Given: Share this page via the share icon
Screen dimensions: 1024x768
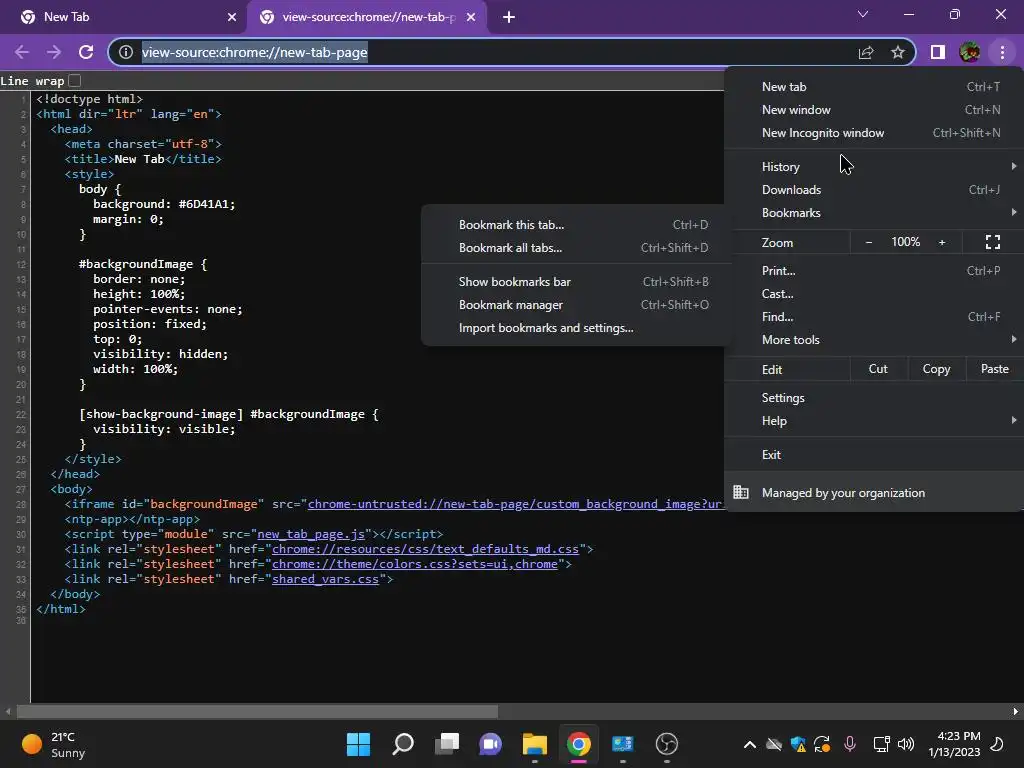Looking at the screenshot, I should coord(866,52).
